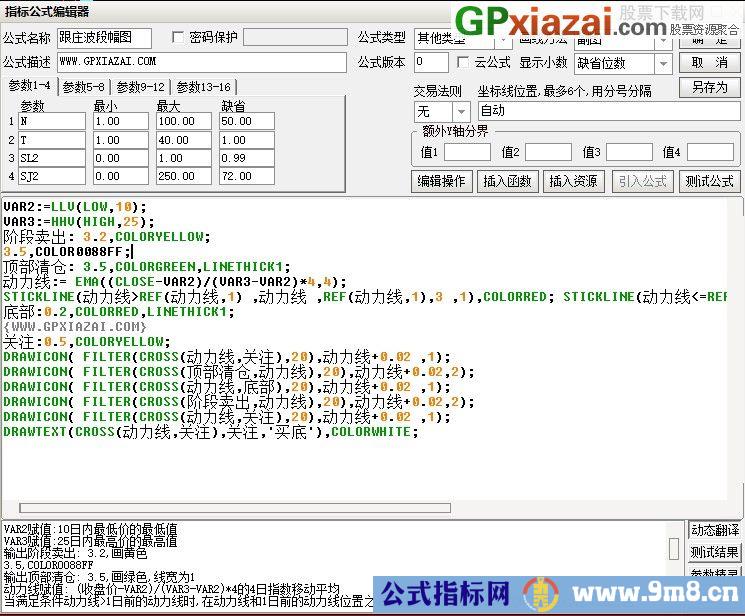Screen dimensions: 745x616
Task: Click the 值1 input field
Action: 467,153
